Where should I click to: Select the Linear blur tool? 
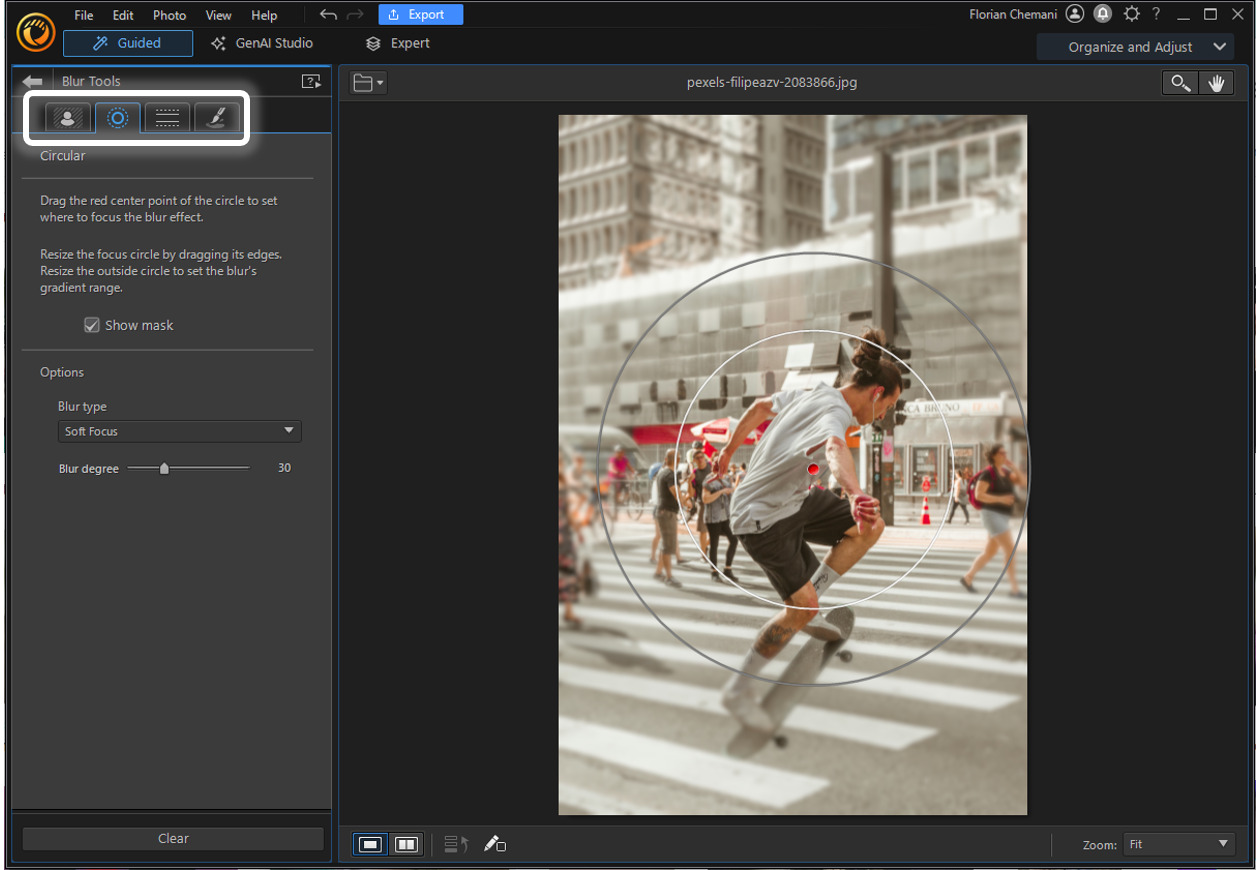(166, 117)
